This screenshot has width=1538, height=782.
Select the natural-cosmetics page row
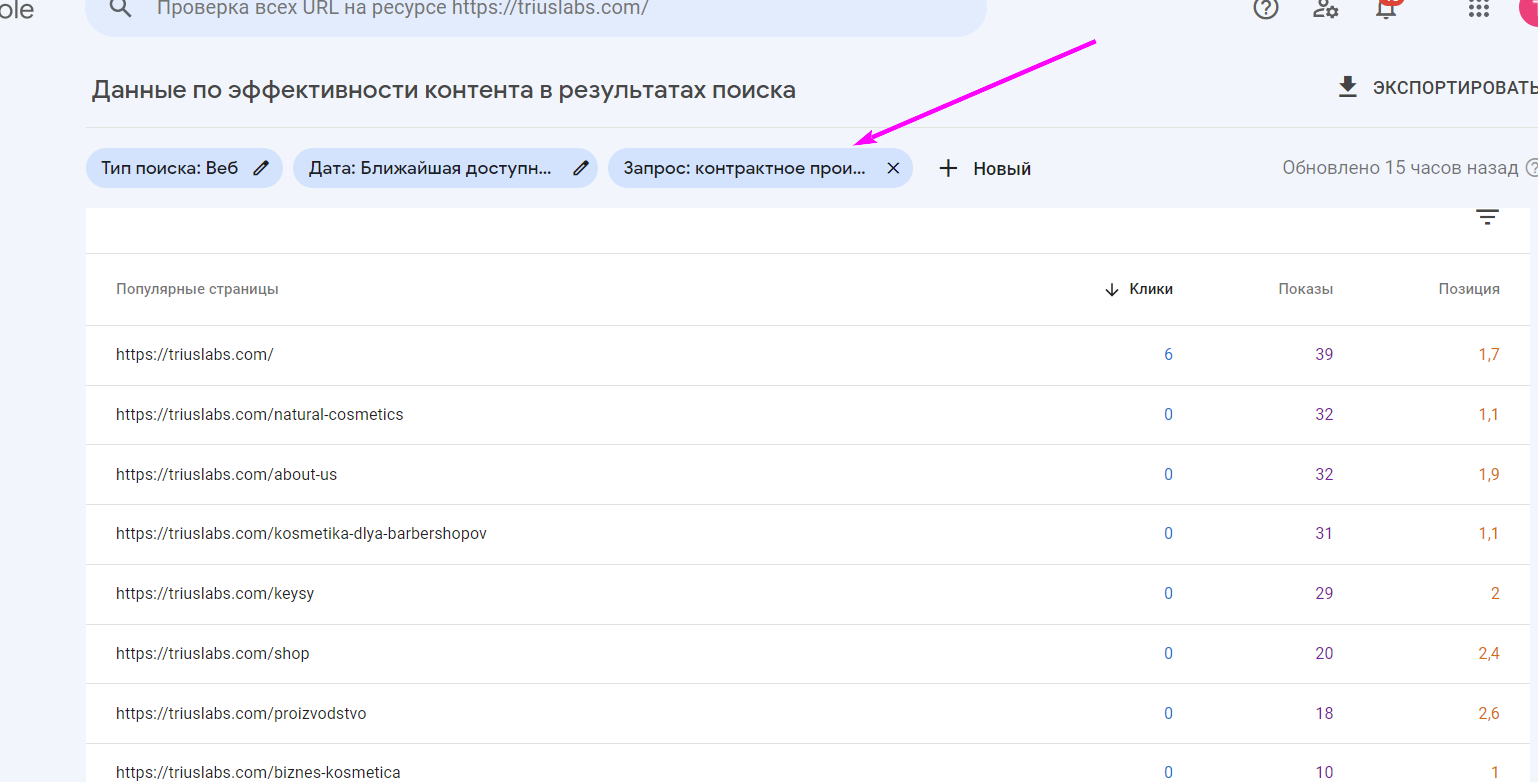click(808, 415)
